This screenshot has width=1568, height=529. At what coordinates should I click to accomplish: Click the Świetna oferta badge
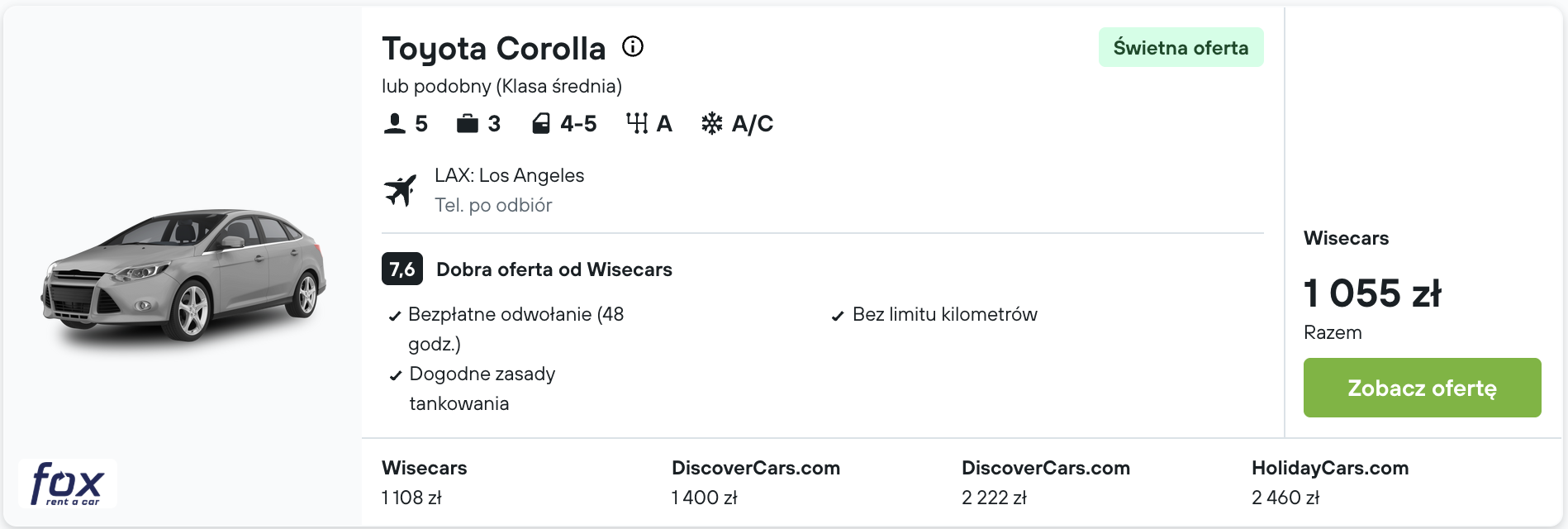click(x=1181, y=47)
